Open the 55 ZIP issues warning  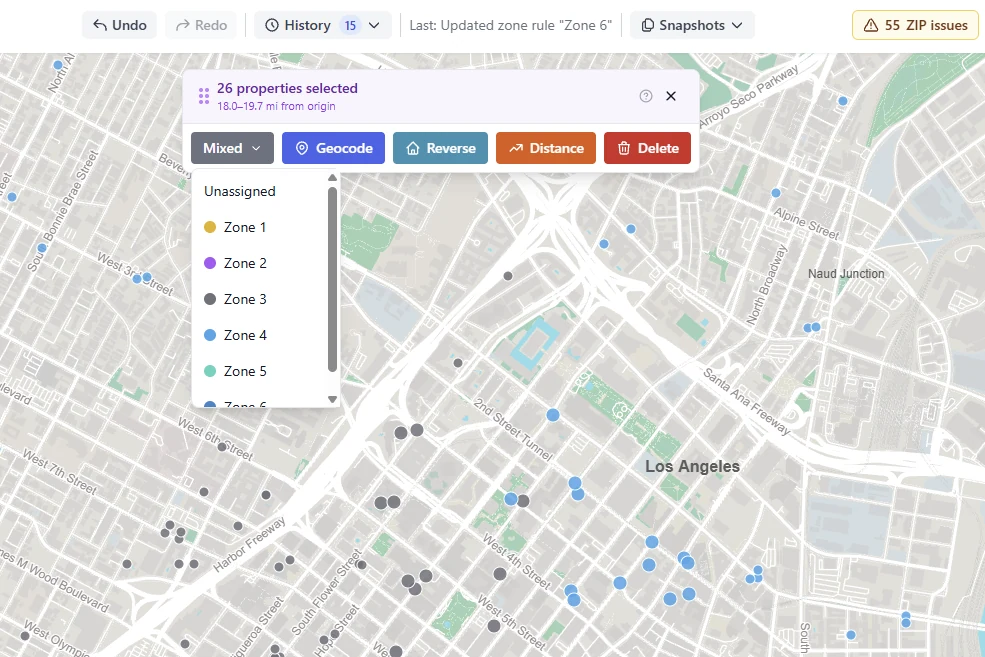point(915,25)
